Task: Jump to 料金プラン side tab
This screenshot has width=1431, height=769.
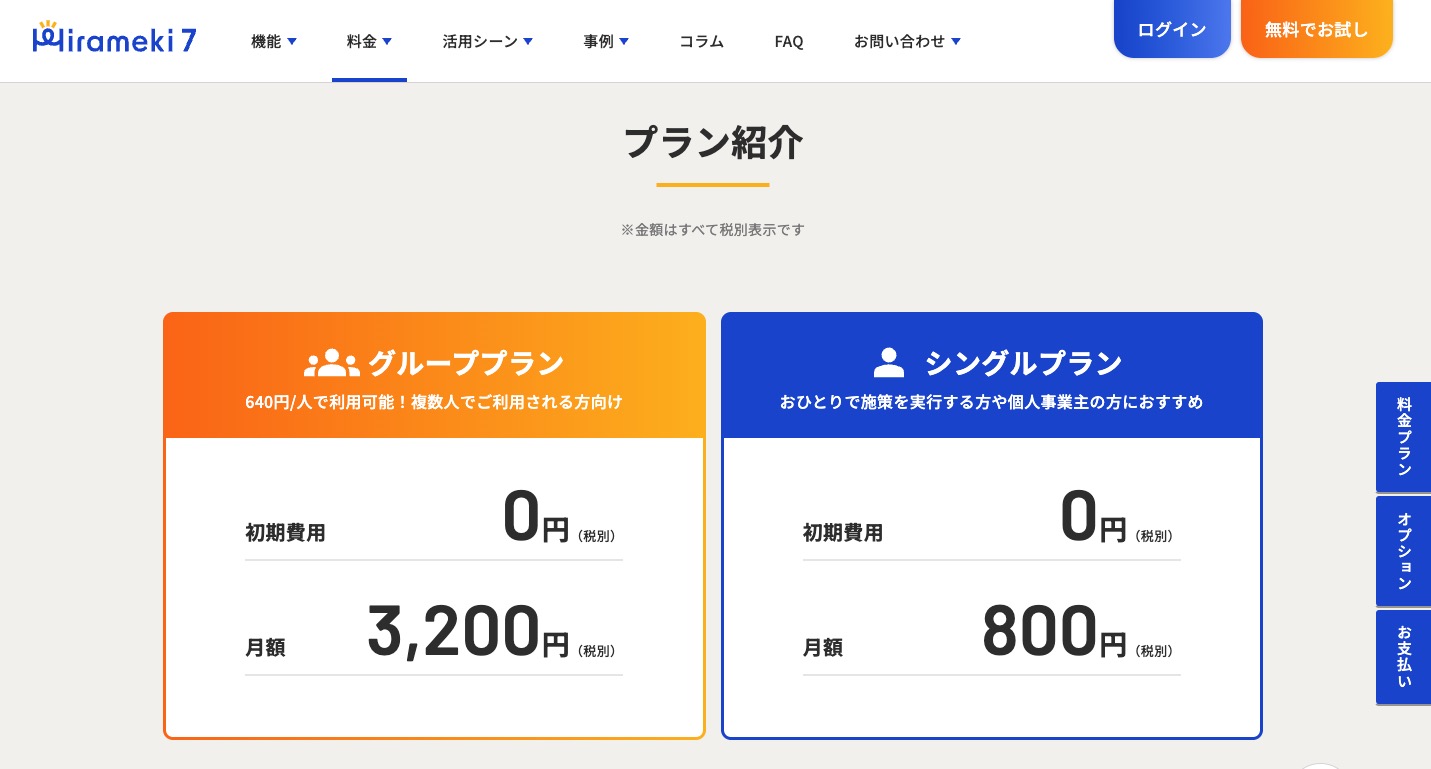Action: click(1404, 437)
